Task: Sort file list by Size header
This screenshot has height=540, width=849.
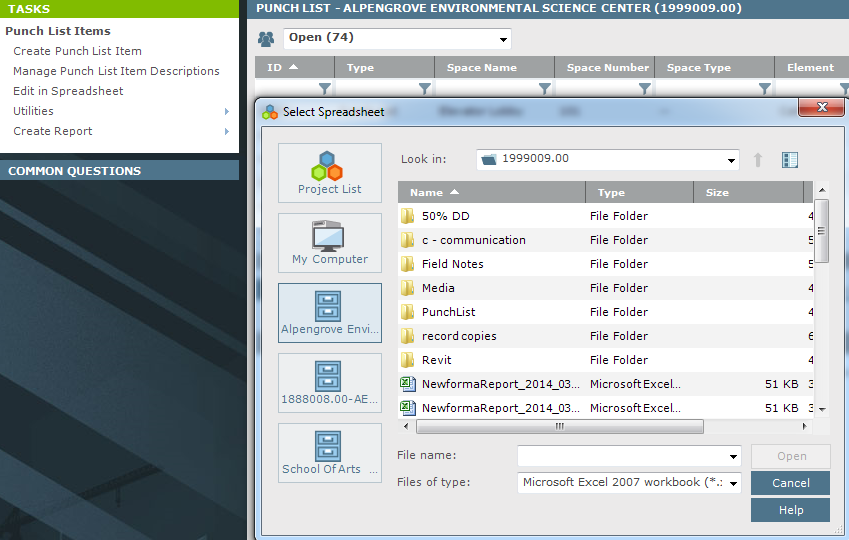Action: coord(749,192)
